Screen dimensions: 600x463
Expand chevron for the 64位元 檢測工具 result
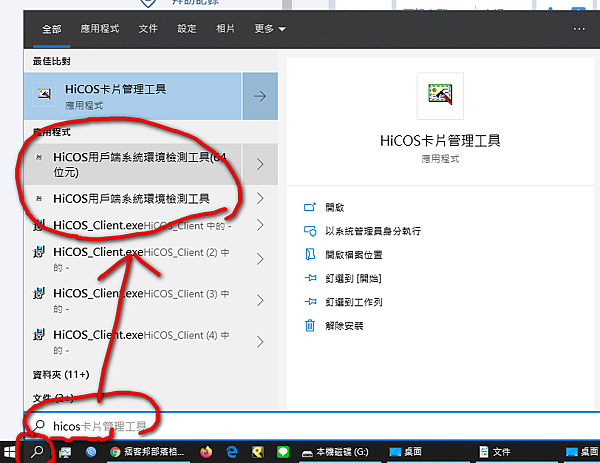pos(260,165)
